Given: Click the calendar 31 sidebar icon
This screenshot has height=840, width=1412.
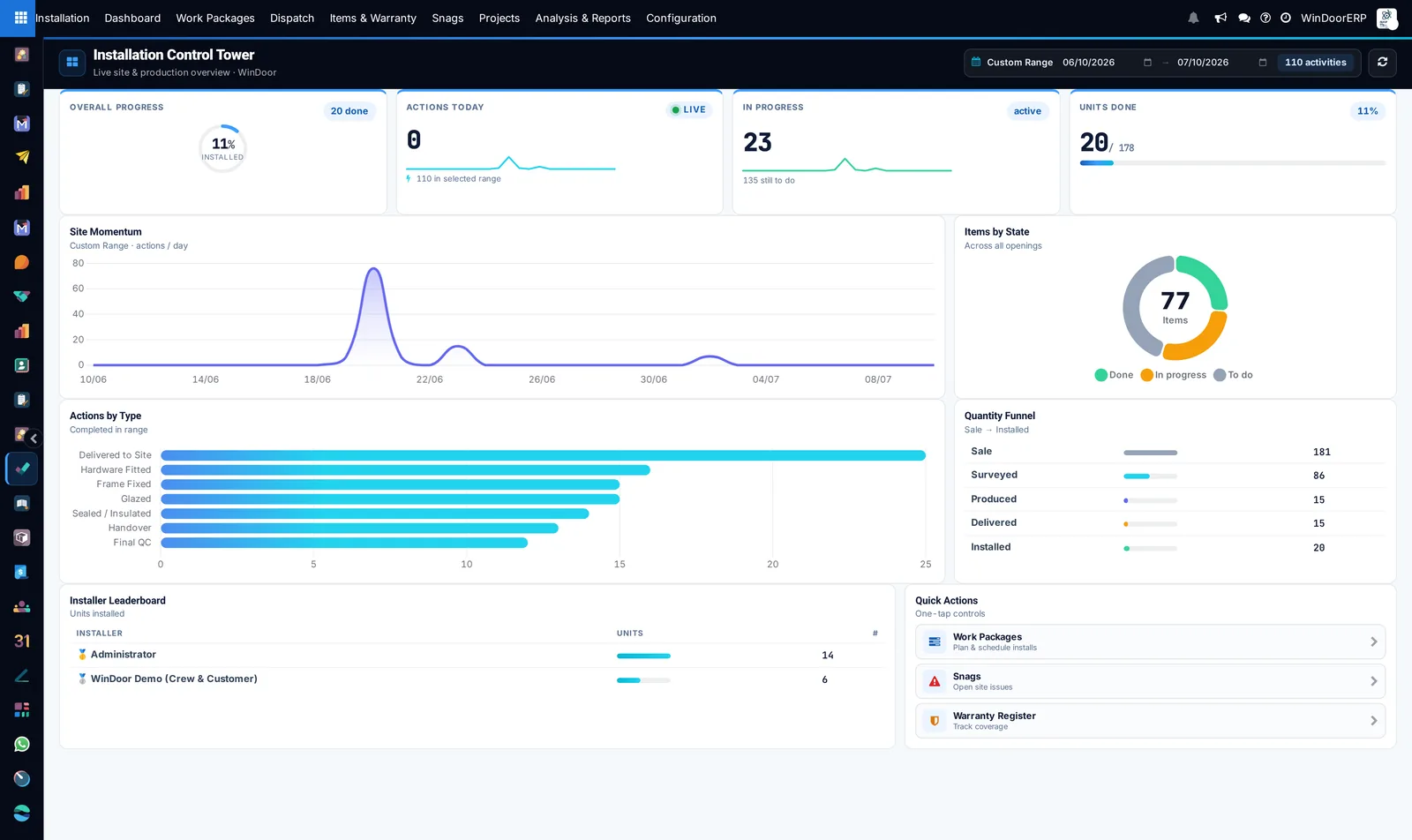Looking at the screenshot, I should tap(22, 641).
